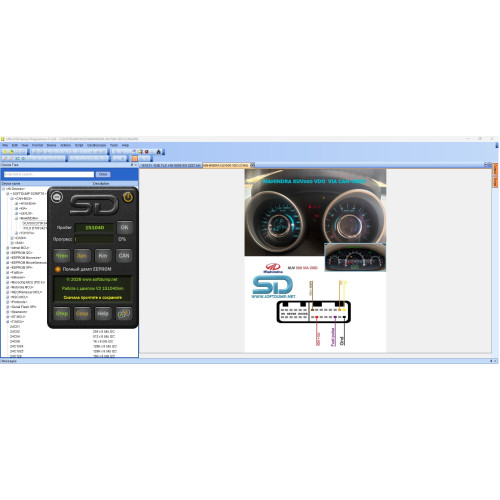Viewport: 500px width, 500px height.
Task: Close the MAHINDRA XUV500 tab
Action: tap(252, 165)
